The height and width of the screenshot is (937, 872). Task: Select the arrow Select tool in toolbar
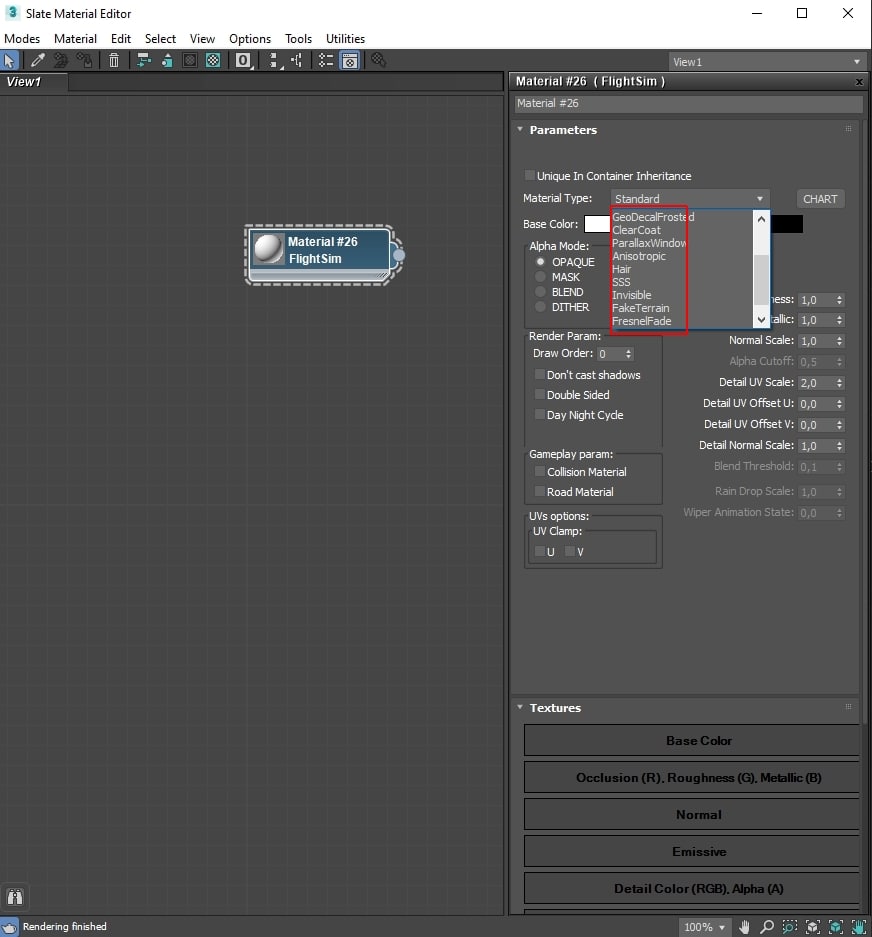click(x=10, y=61)
